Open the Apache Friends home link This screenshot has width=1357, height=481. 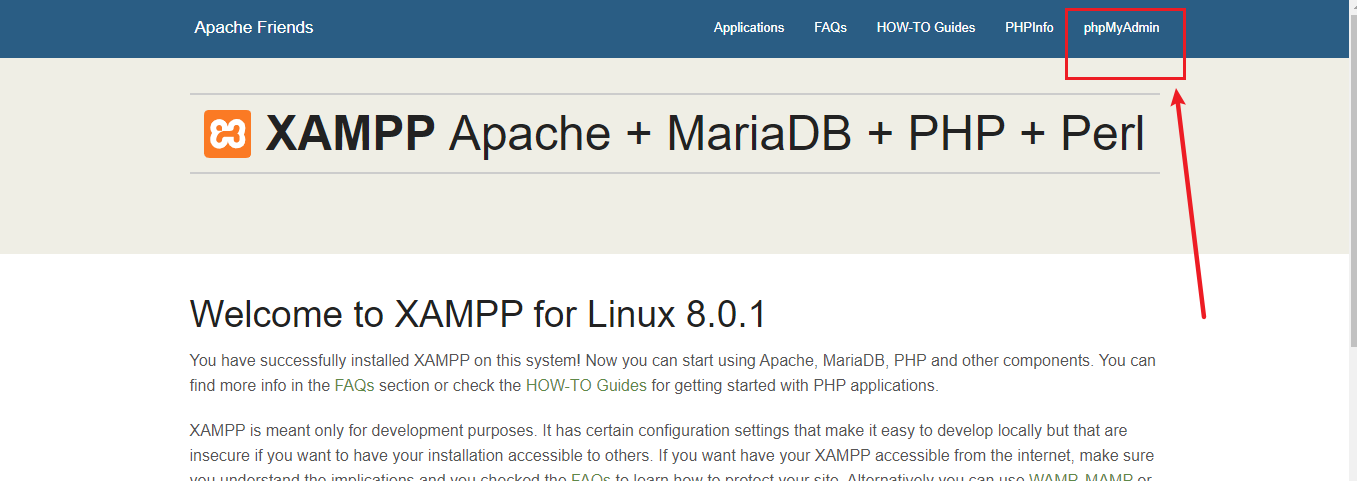[x=254, y=27]
